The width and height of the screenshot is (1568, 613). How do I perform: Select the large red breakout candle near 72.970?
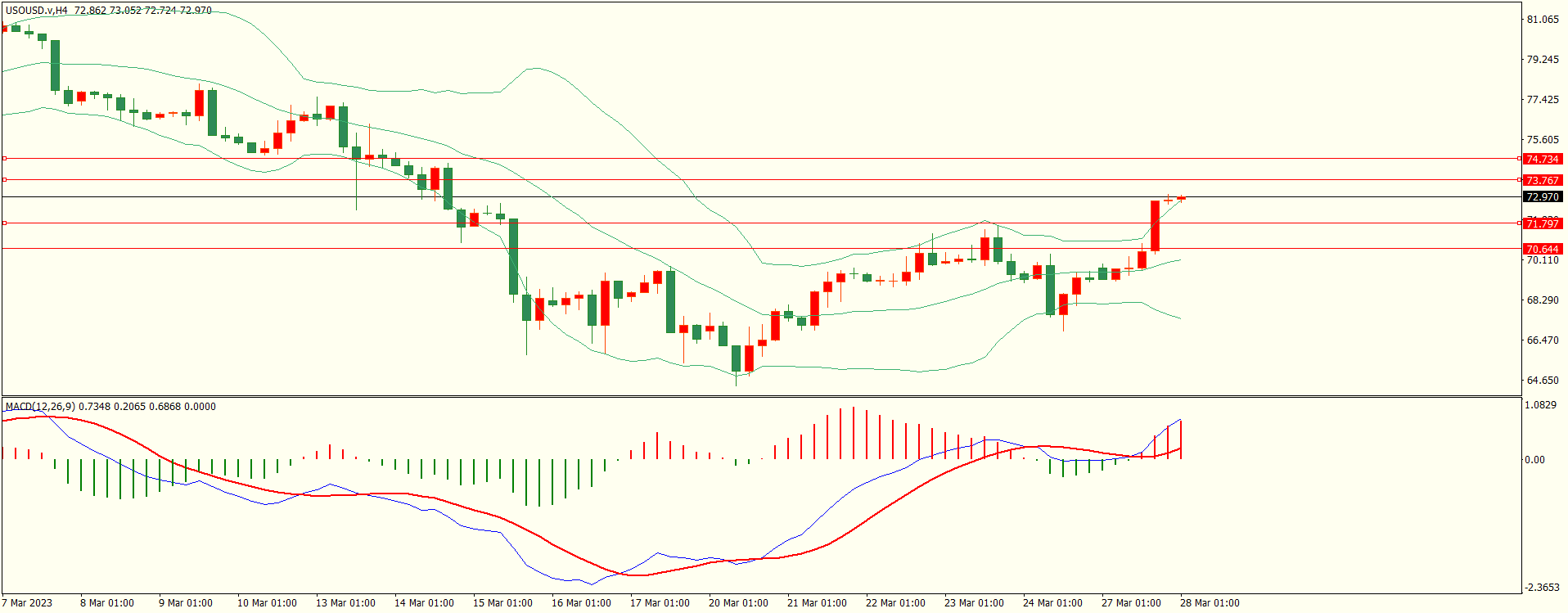[x=1156, y=226]
